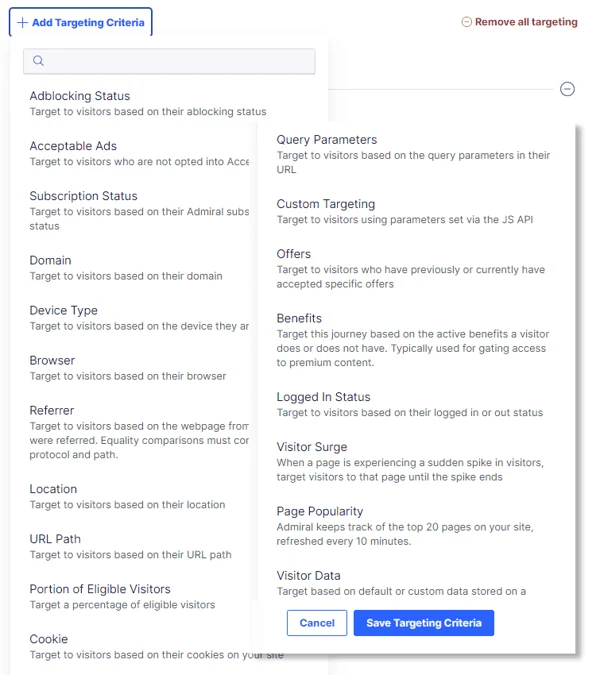Click the circled minus icon beside the divider

pos(567,89)
